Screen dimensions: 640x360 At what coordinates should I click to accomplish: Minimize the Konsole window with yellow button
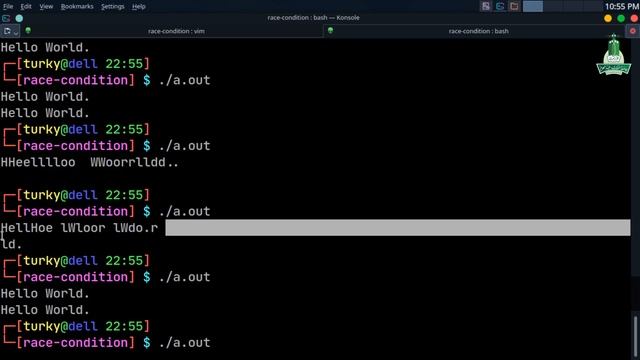[x=608, y=18]
